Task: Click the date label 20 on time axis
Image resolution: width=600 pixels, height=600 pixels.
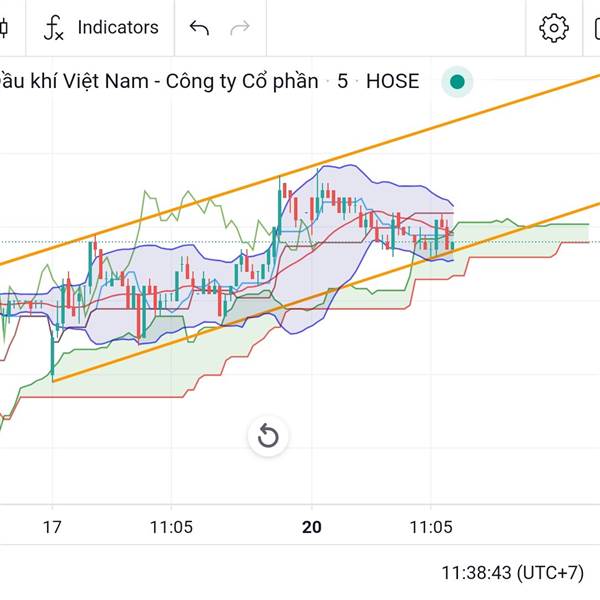Action: click(311, 527)
